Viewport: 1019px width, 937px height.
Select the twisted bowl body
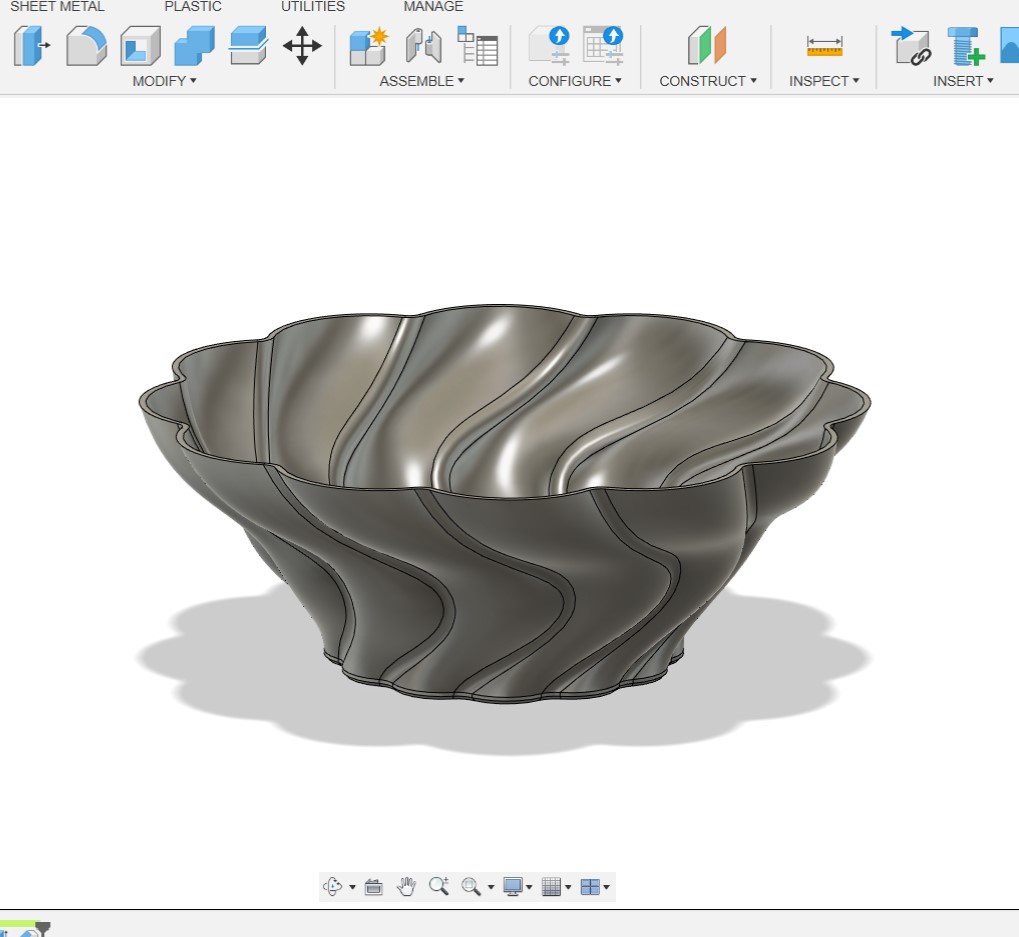point(504,504)
